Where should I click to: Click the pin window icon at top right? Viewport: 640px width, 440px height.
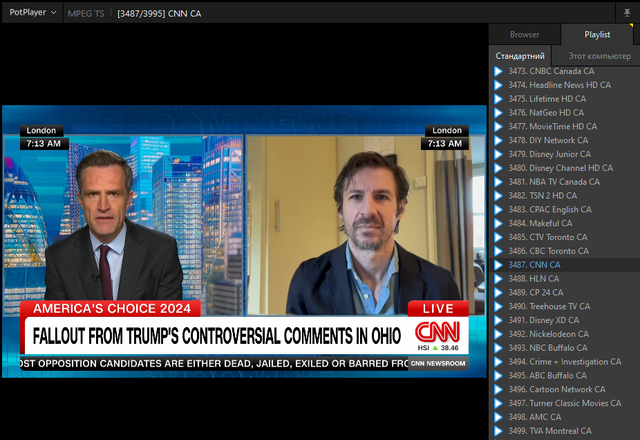[627, 13]
